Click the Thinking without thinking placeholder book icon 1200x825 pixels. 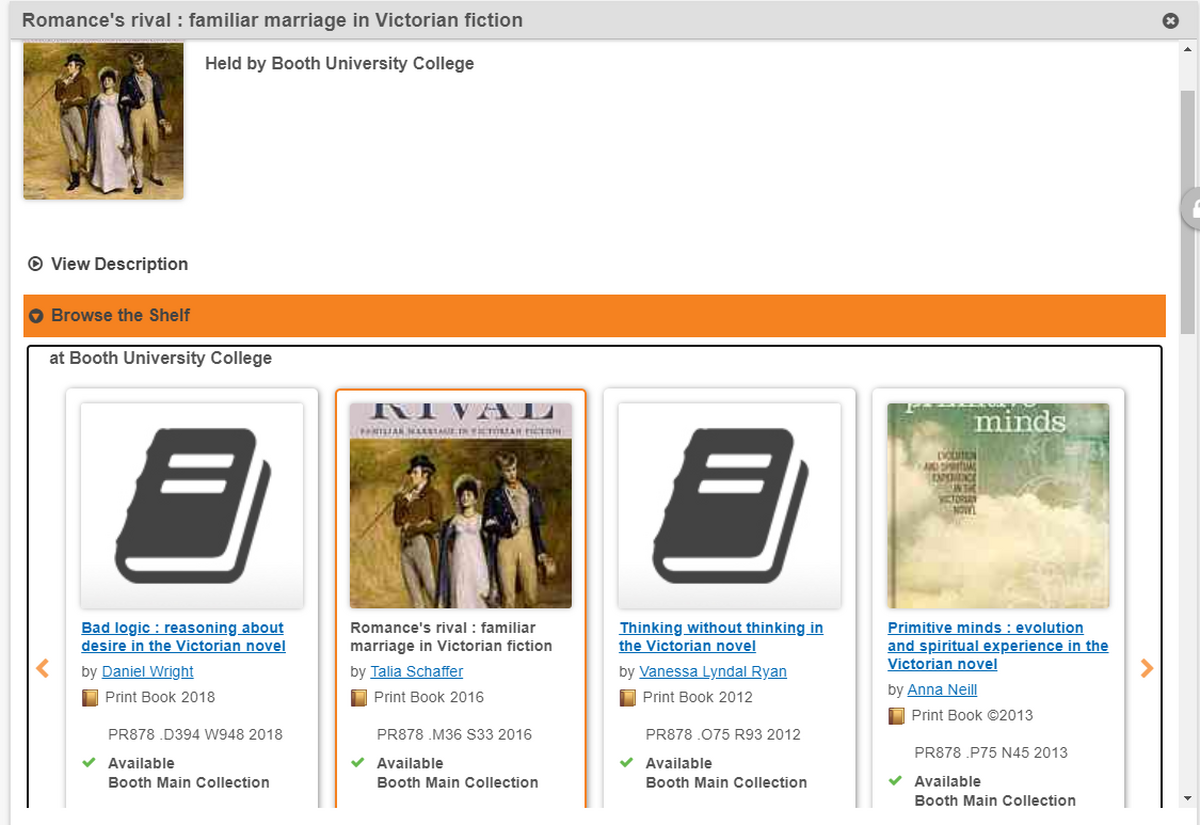pyautogui.click(x=730, y=506)
